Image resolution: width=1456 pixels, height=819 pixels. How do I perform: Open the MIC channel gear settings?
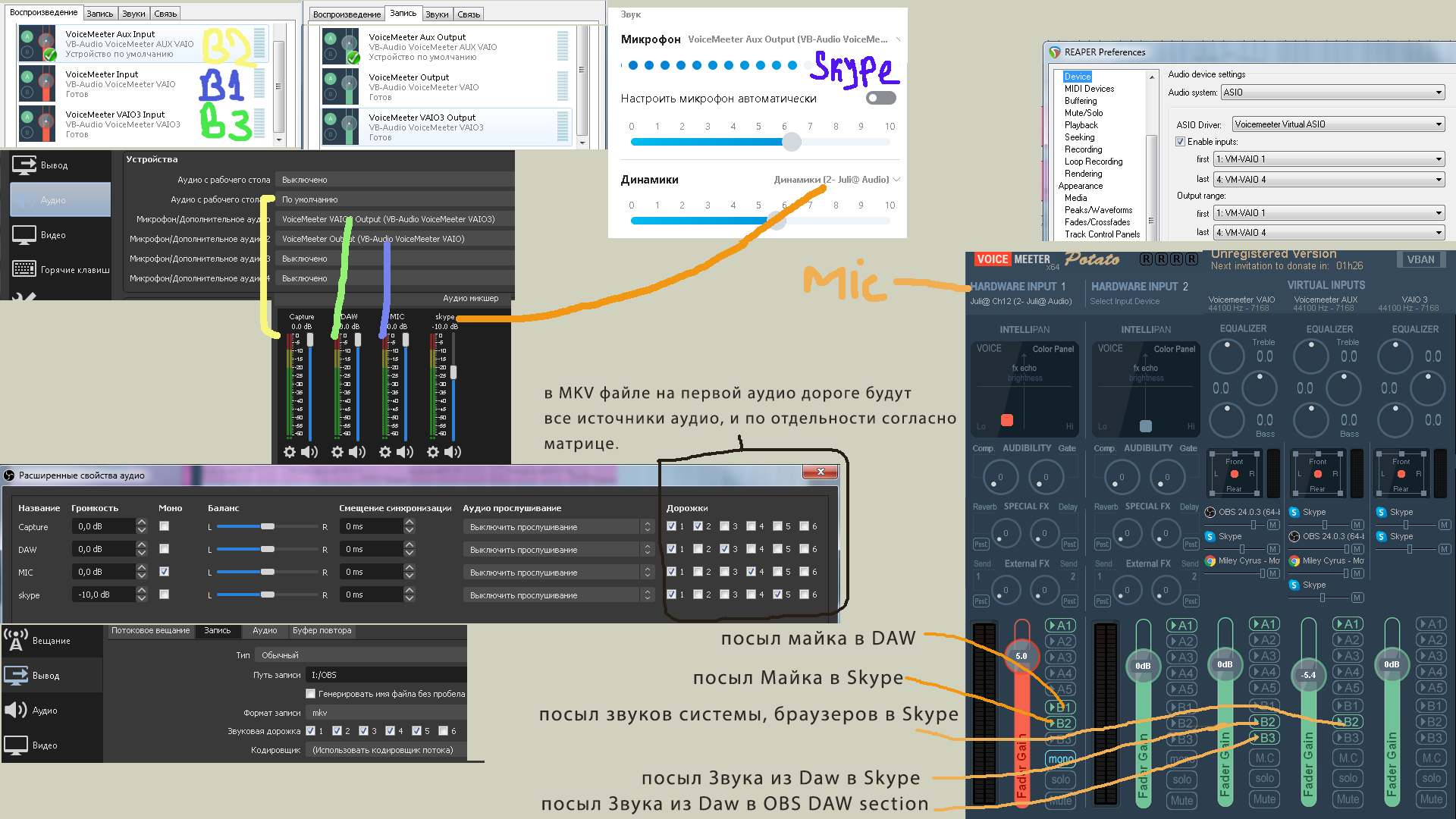[385, 452]
